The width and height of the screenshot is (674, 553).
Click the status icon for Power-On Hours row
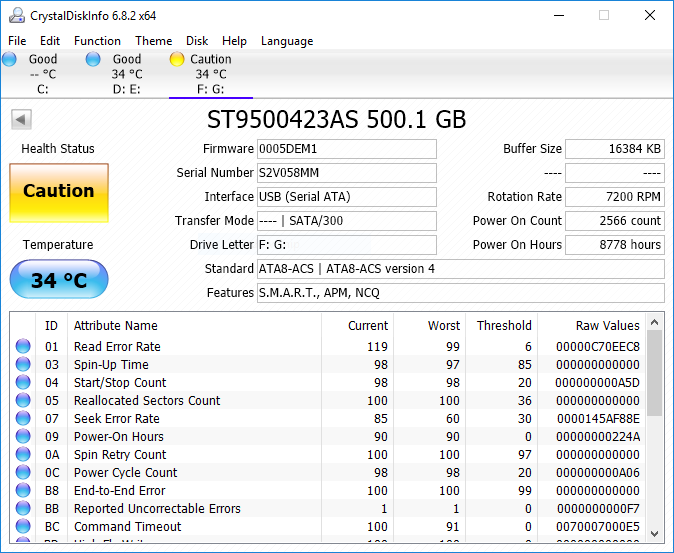[x=23, y=437]
